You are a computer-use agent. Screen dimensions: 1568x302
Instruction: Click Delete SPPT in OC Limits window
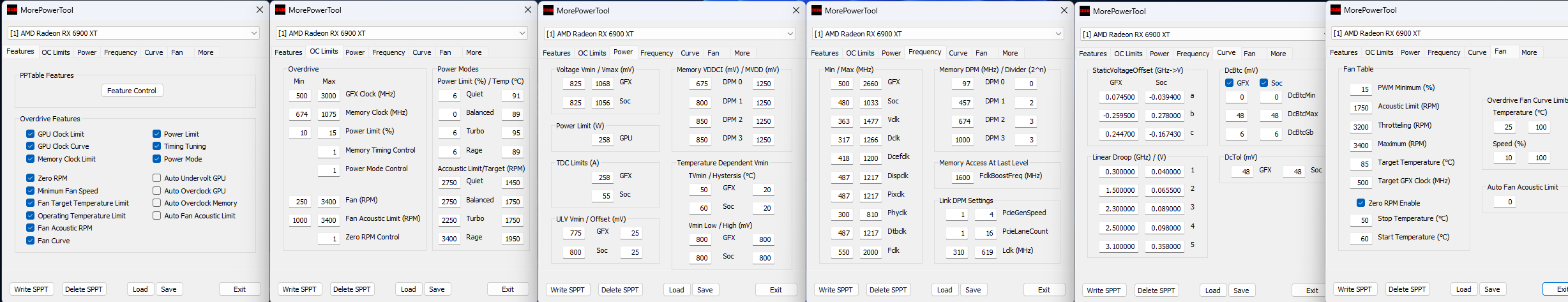pyautogui.click(x=352, y=289)
